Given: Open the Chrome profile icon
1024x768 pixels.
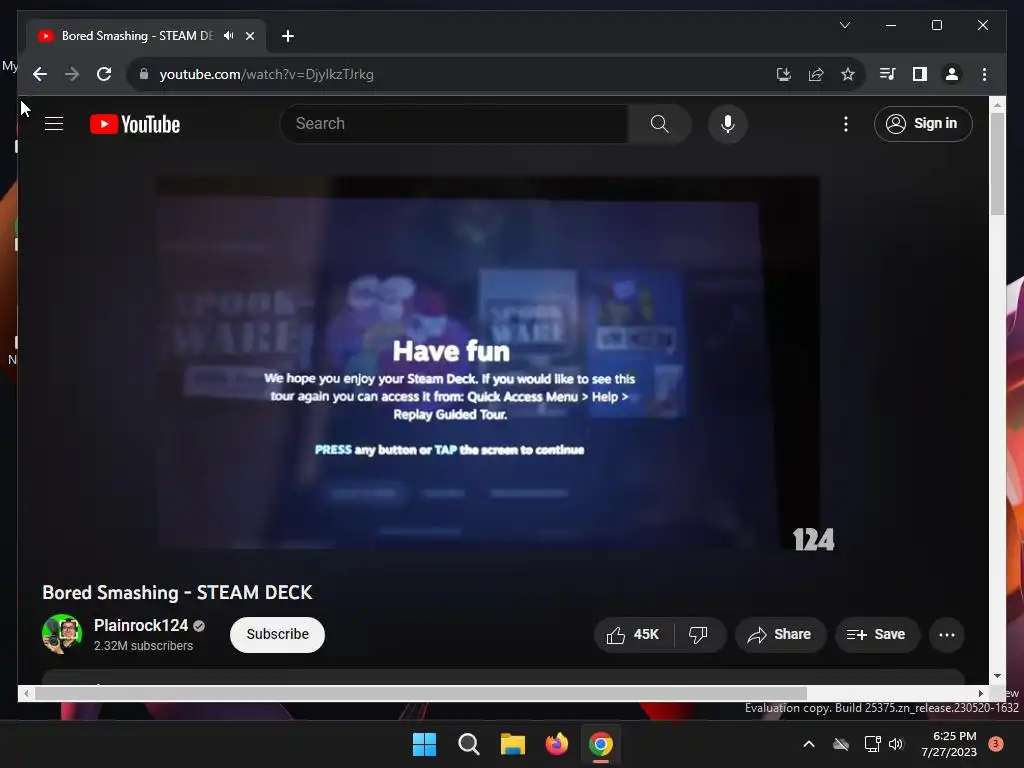Looking at the screenshot, I should [x=952, y=74].
